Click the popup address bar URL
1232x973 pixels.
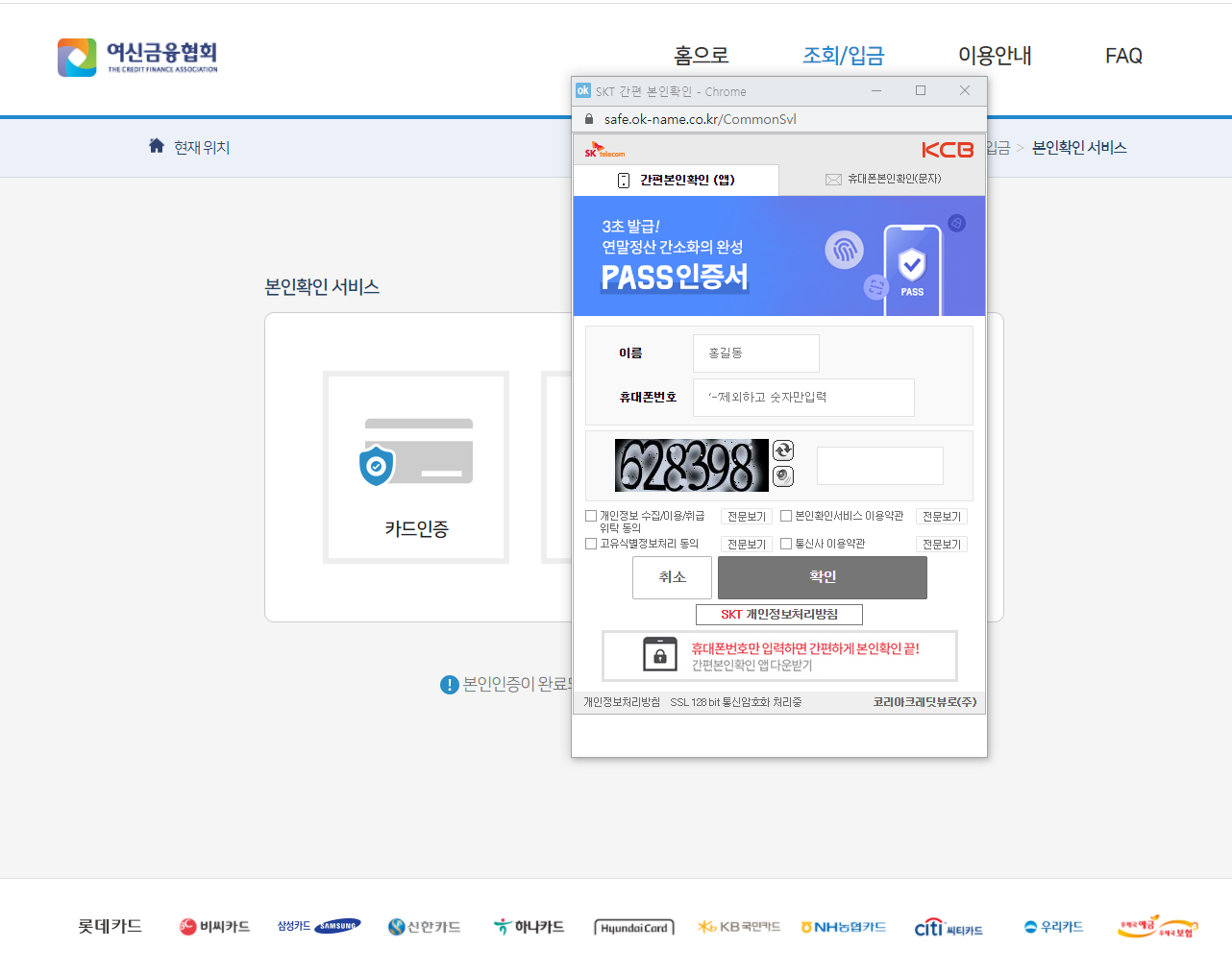pos(701,119)
